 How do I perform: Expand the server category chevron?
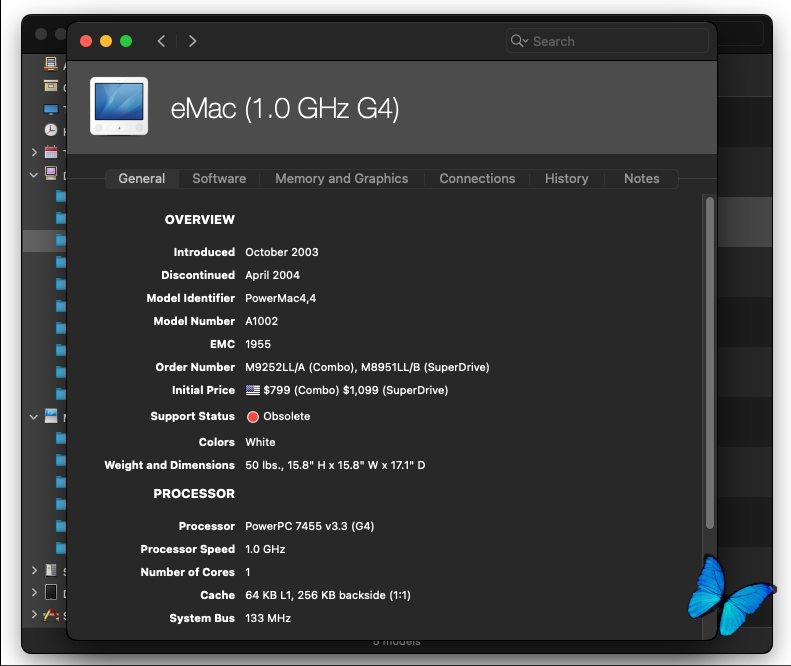click(34, 570)
